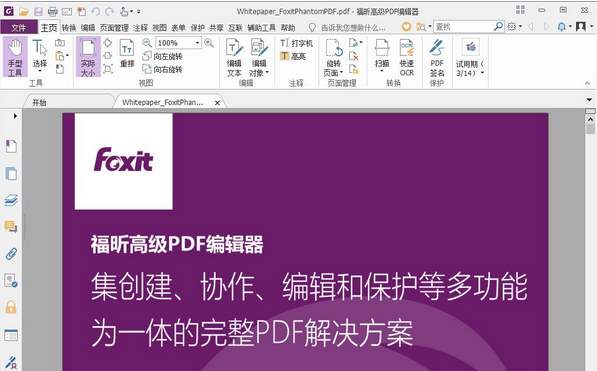Click the undo arrow icon
Image resolution: width=597 pixels, height=371 pixels.
(96, 11)
